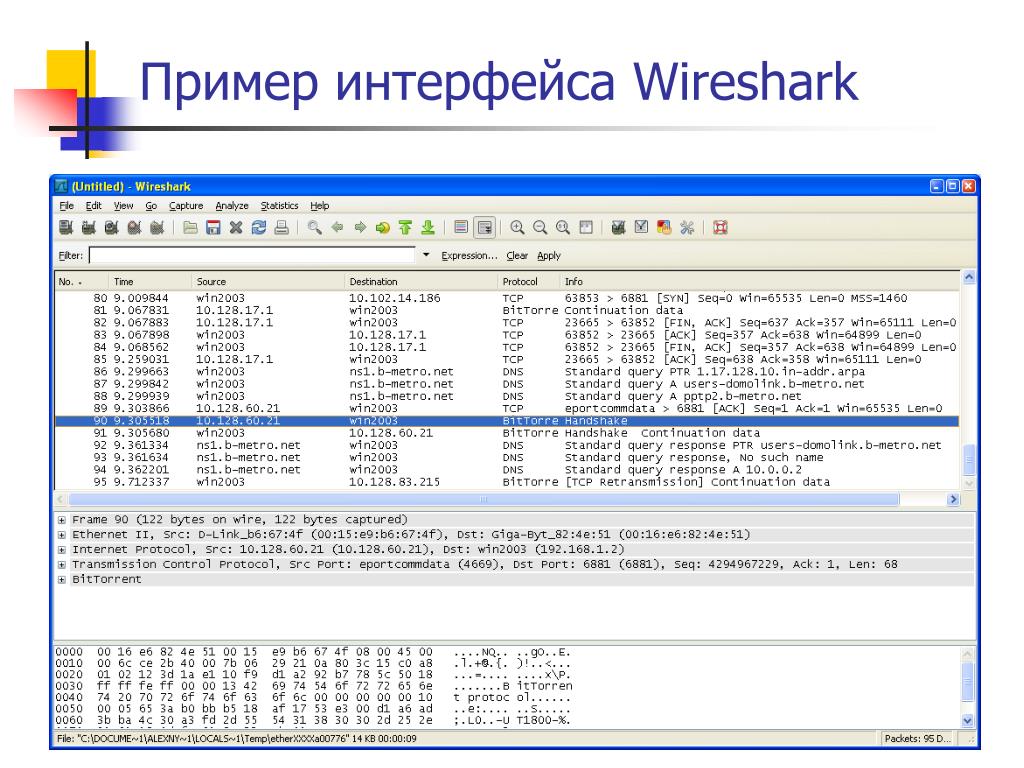1024x768 pixels.
Task: Select packet 80 SYN to 10.102.14.186
Action: pyautogui.click(x=507, y=298)
